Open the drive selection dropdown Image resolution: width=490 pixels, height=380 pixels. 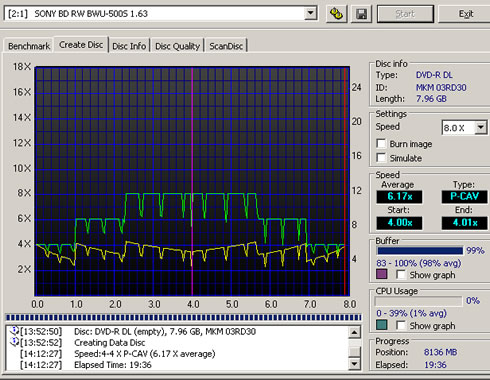(310, 14)
